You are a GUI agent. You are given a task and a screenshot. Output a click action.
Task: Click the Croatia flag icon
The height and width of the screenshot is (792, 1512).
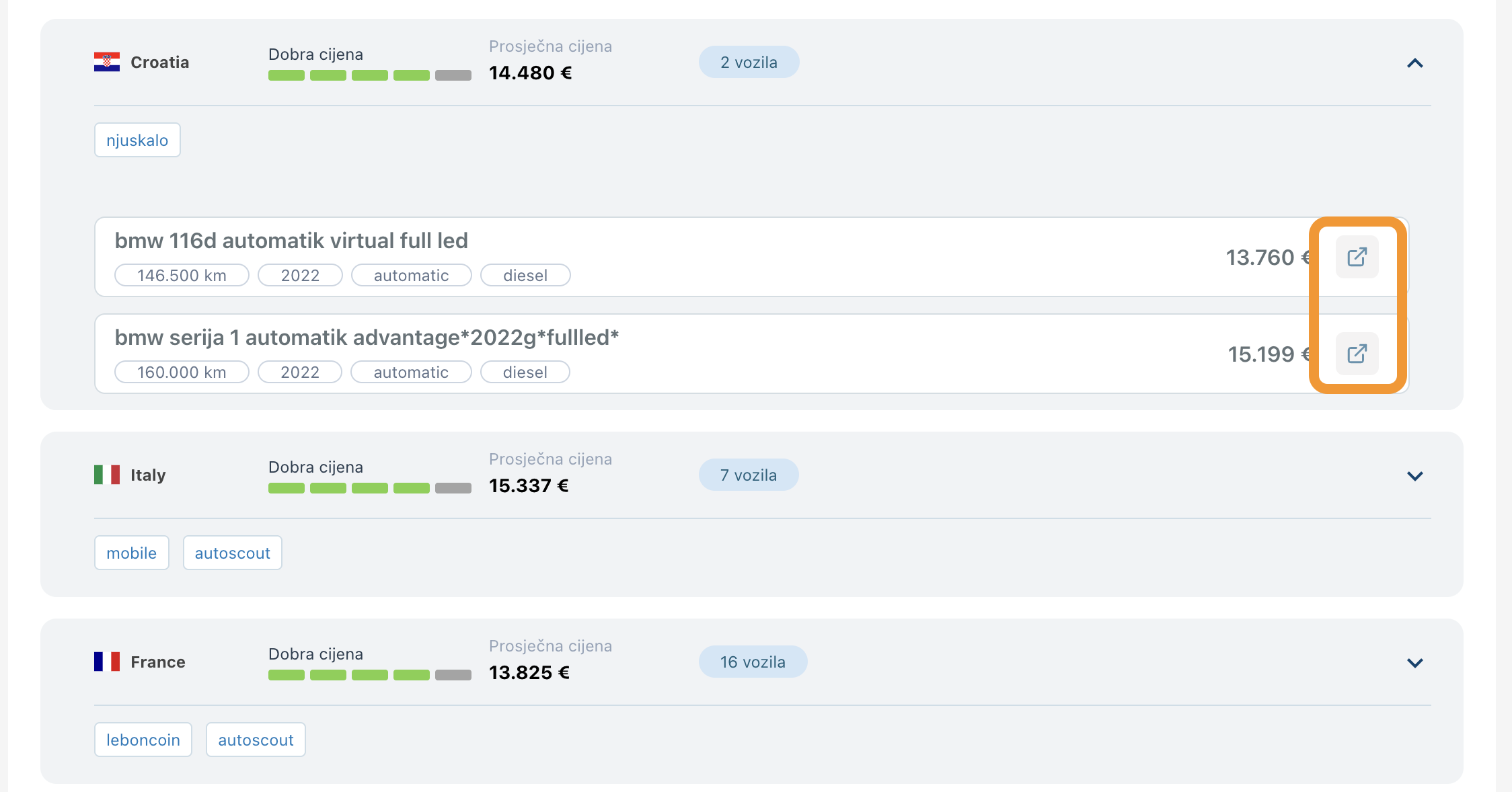[107, 62]
